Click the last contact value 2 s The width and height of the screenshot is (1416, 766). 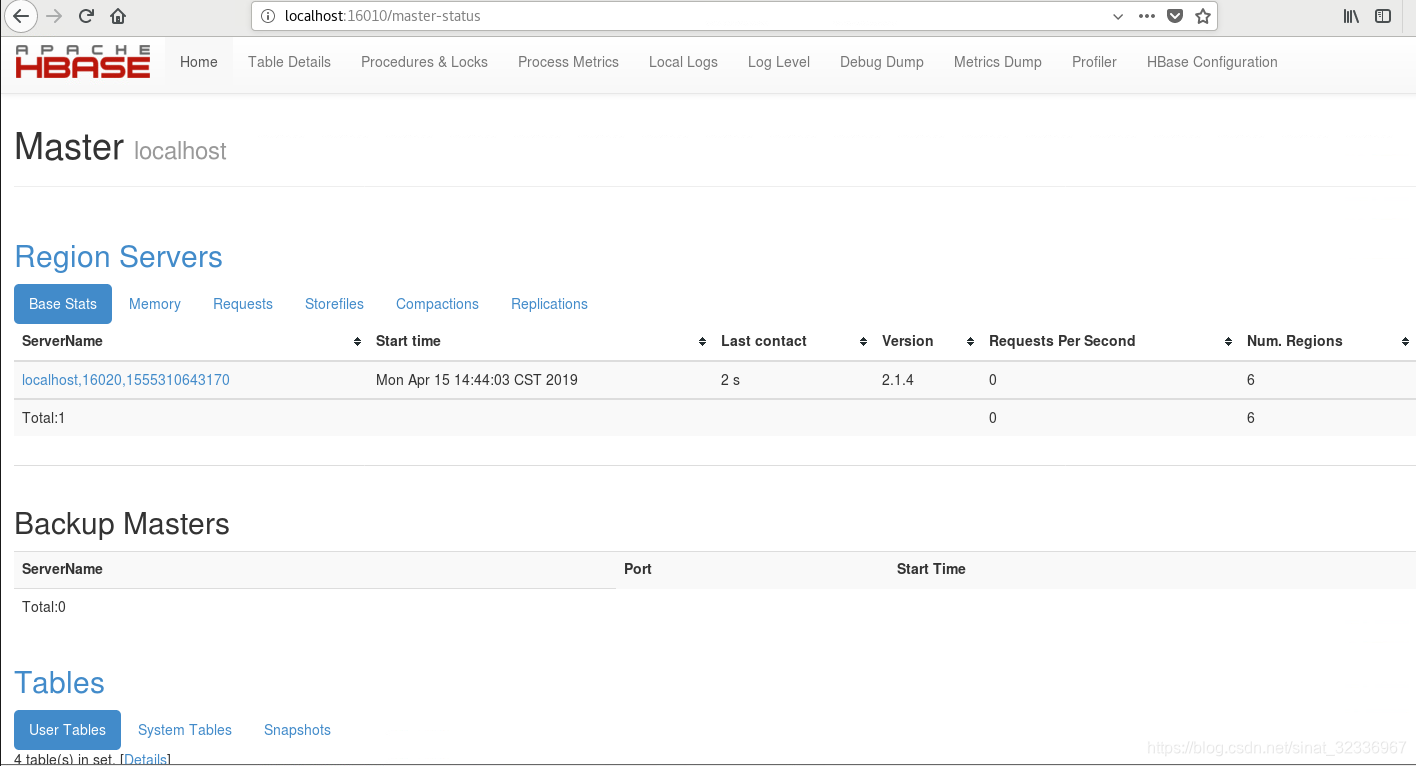(731, 380)
